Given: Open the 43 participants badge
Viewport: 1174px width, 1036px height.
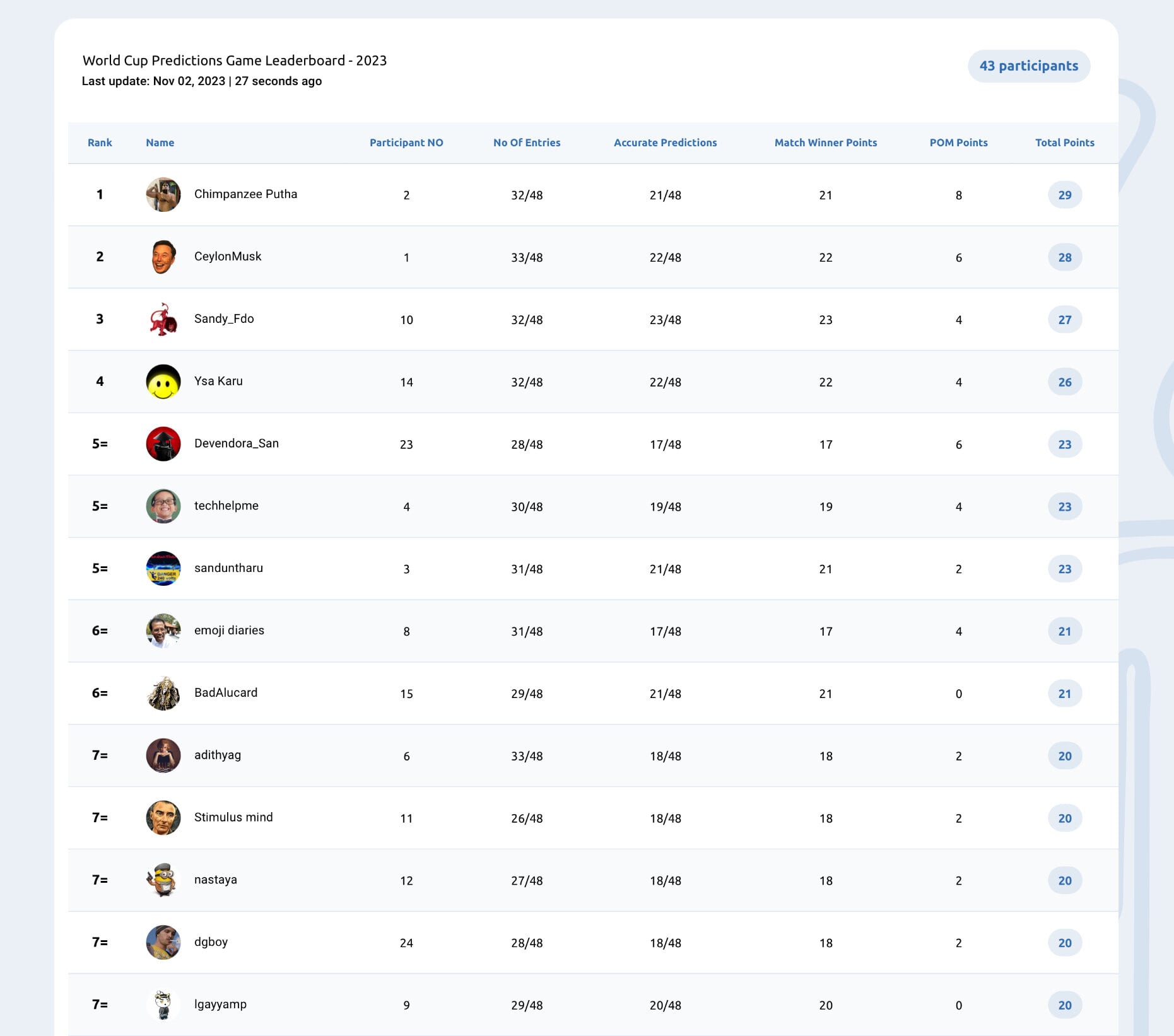Looking at the screenshot, I should pos(1029,66).
